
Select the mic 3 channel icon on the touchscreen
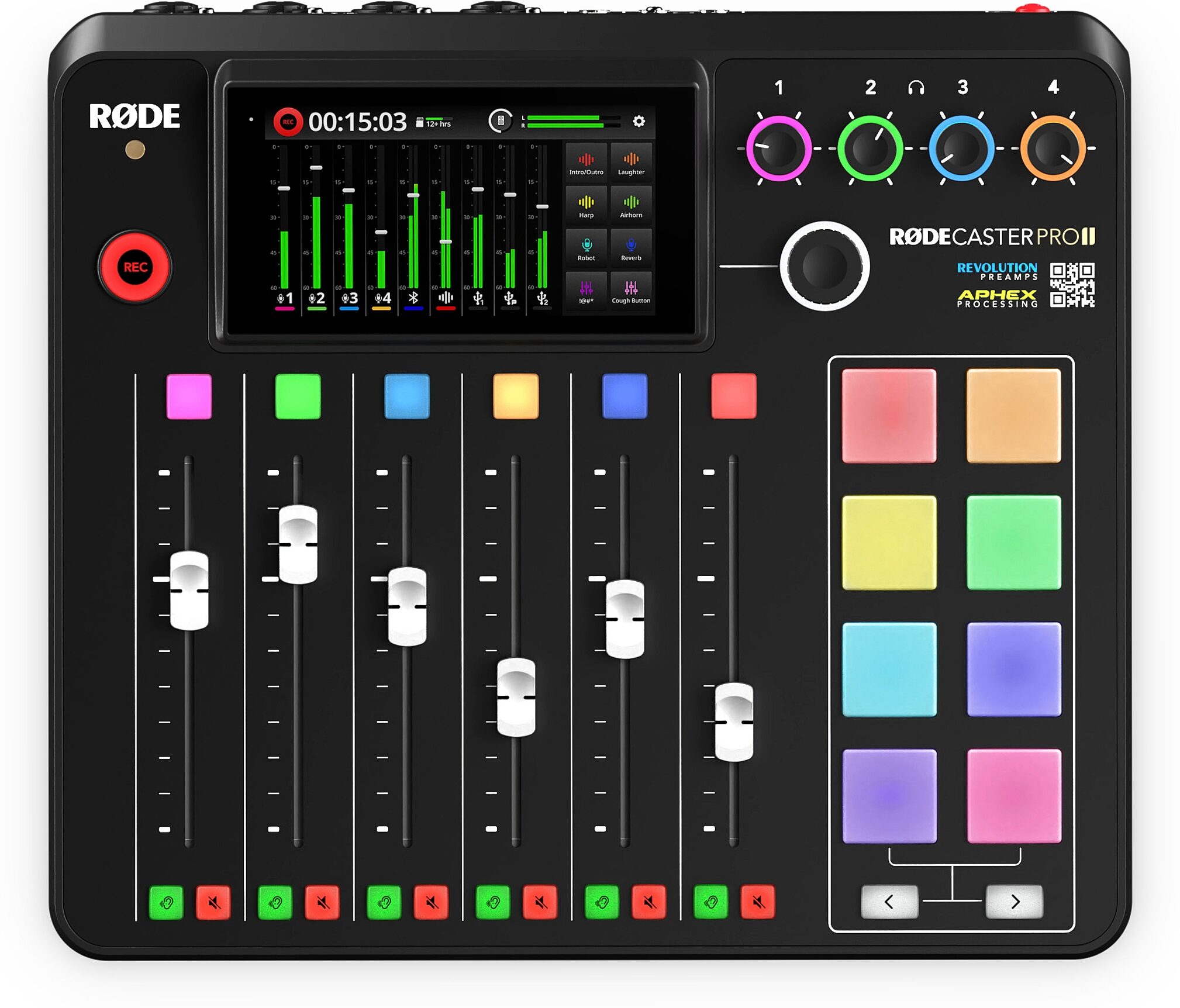[x=349, y=298]
